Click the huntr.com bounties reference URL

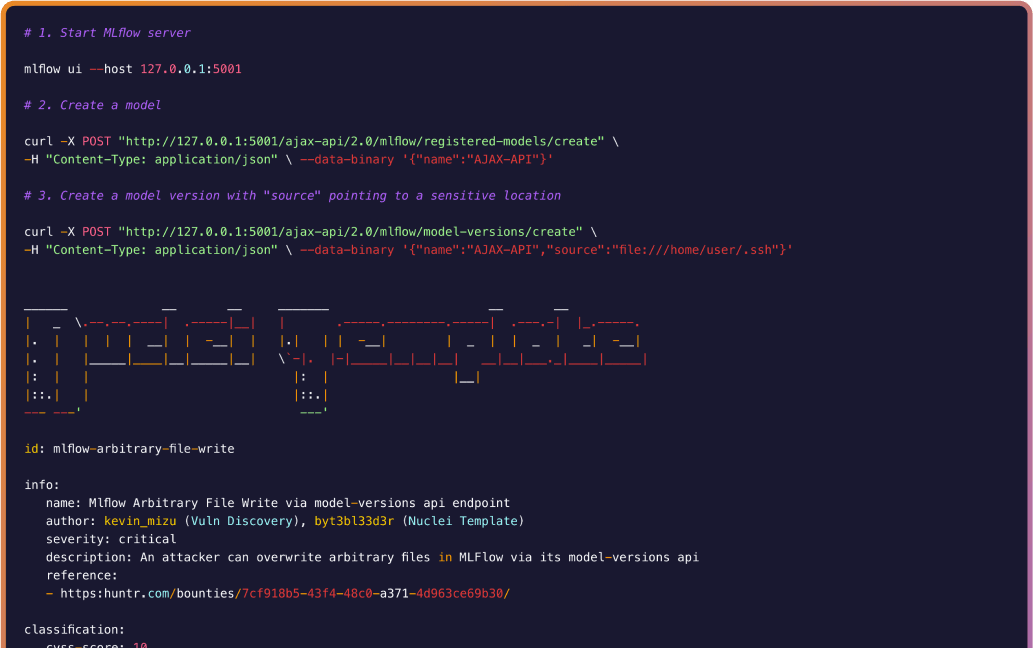[x=285, y=594]
